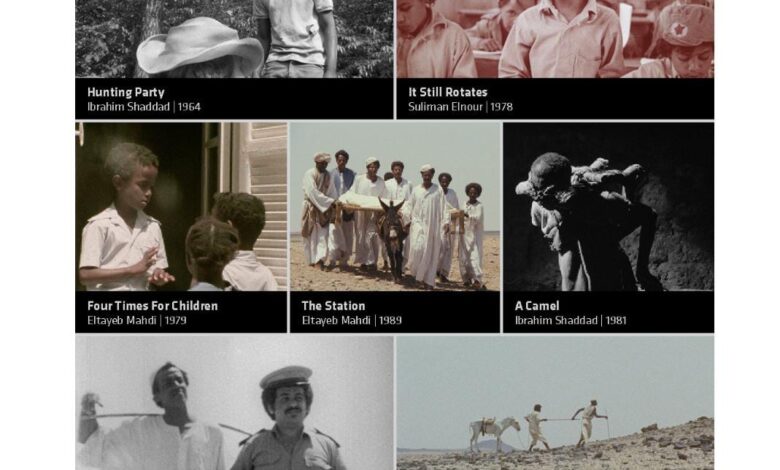Open the Hunting Party film thumbnail
The image size is (780, 470).
[x=234, y=39]
